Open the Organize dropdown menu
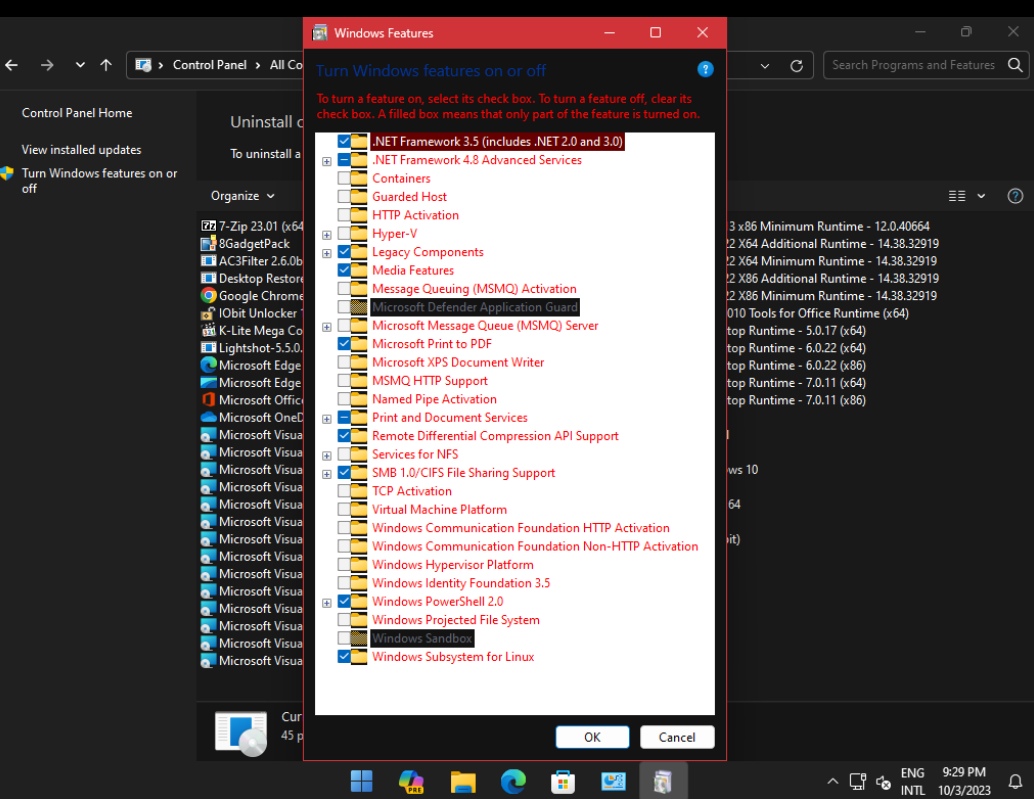This screenshot has height=799, width=1034. tap(242, 196)
